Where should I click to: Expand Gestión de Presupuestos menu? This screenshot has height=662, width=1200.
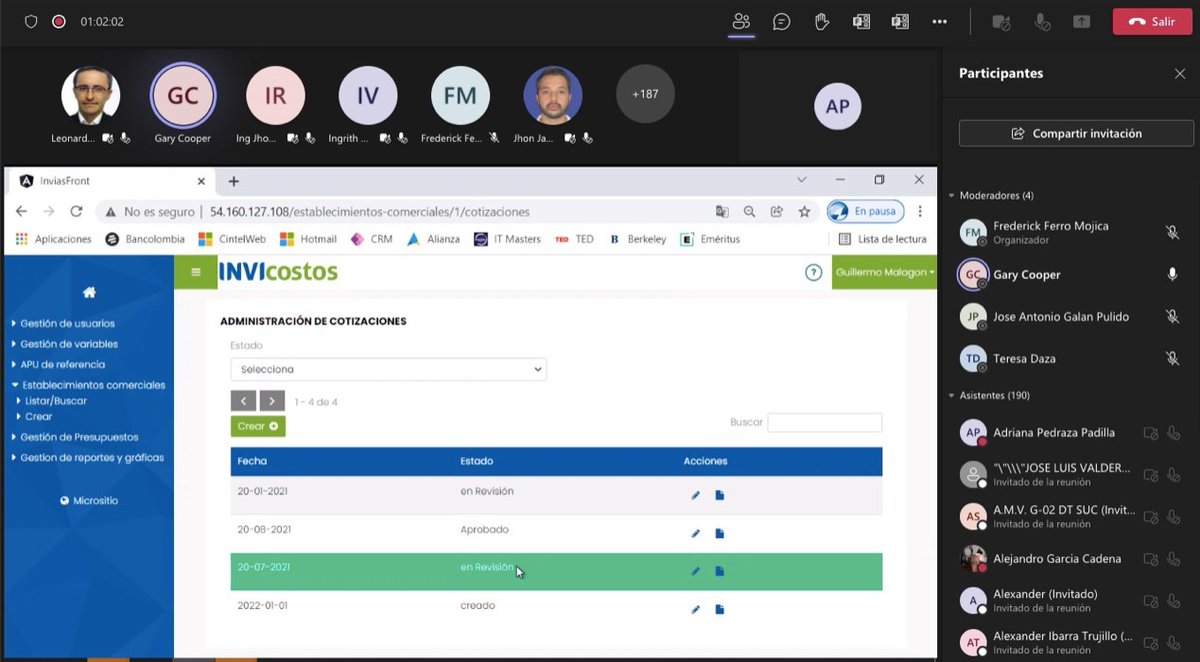click(79, 437)
